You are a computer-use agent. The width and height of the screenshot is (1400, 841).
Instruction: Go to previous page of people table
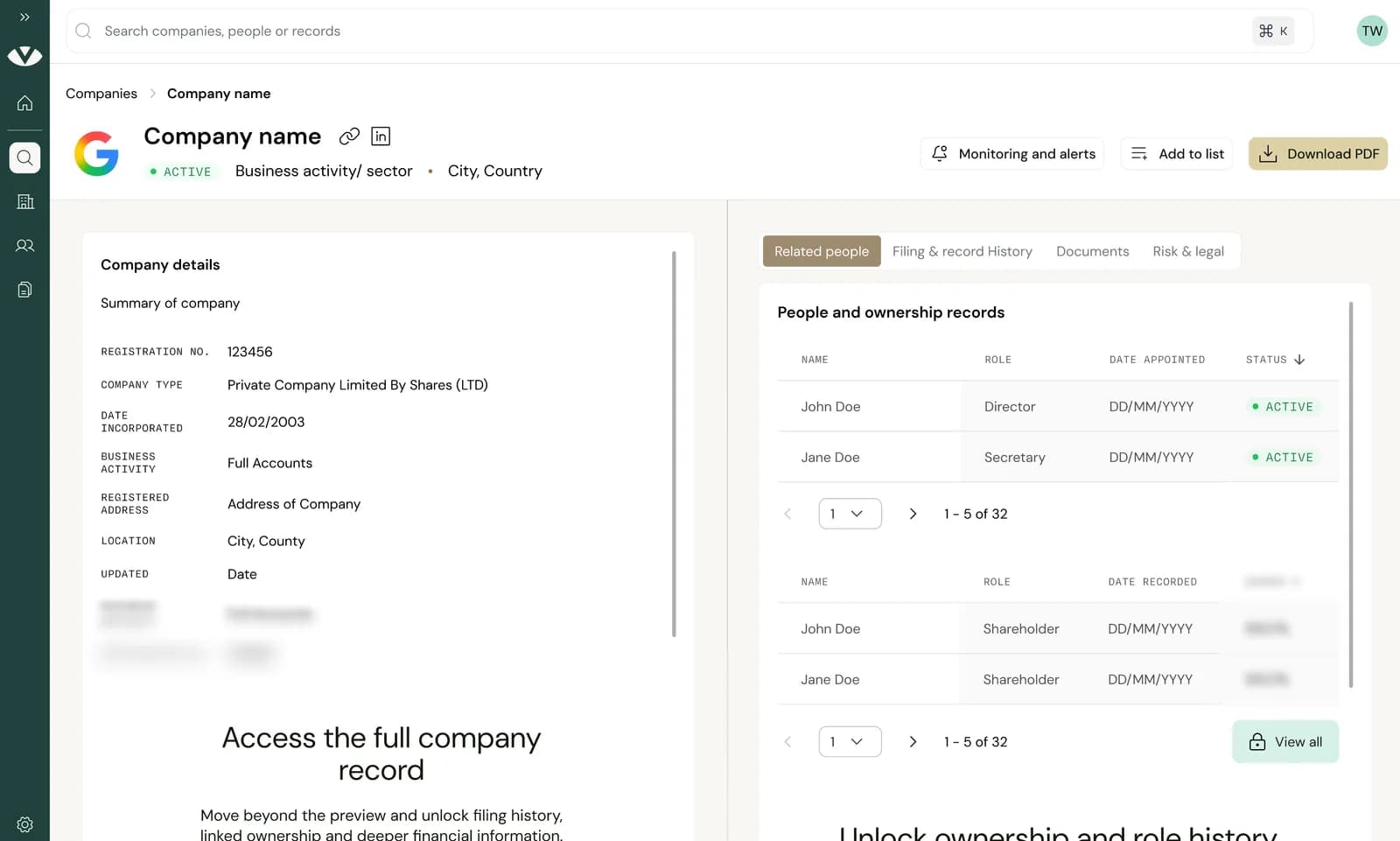click(x=787, y=514)
